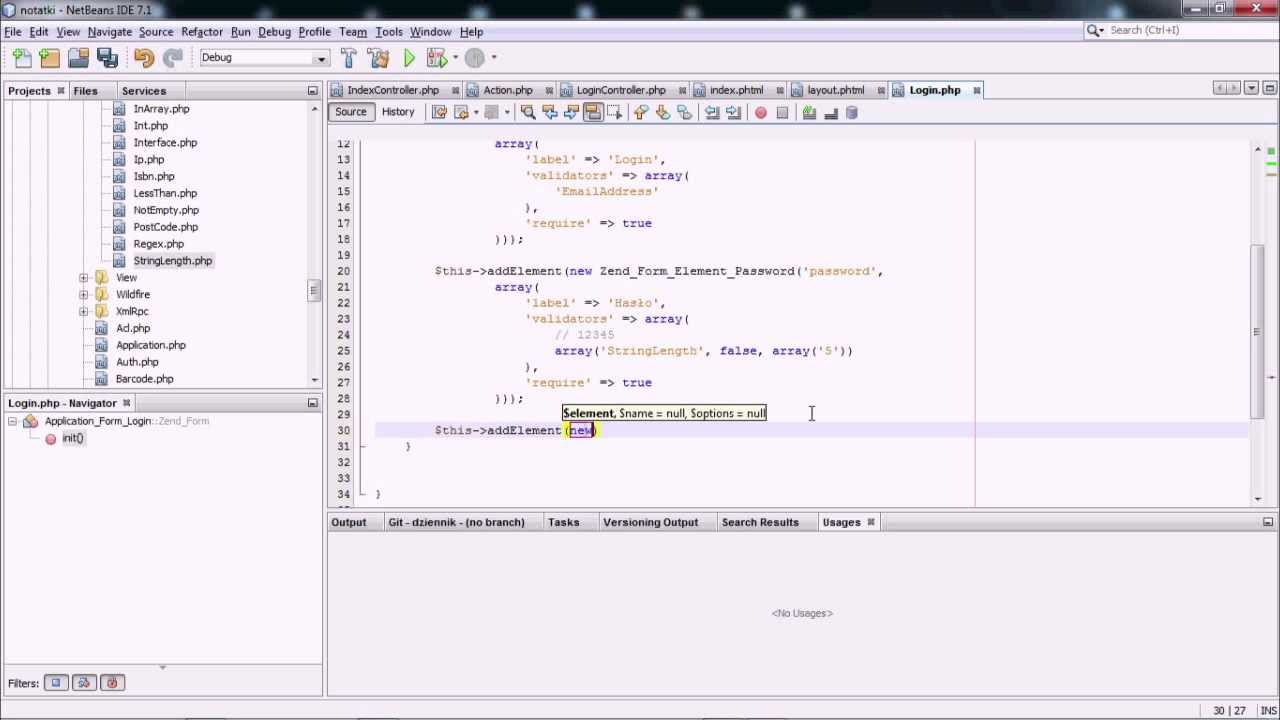
Task: Select StringLength.php in Projects tree
Action: pyautogui.click(x=172, y=261)
